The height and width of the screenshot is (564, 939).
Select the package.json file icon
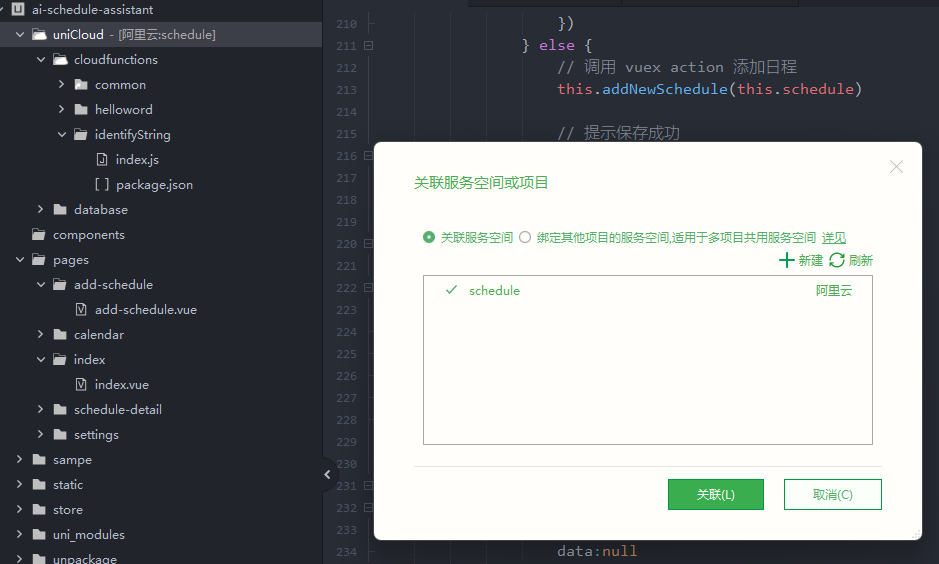[102, 184]
